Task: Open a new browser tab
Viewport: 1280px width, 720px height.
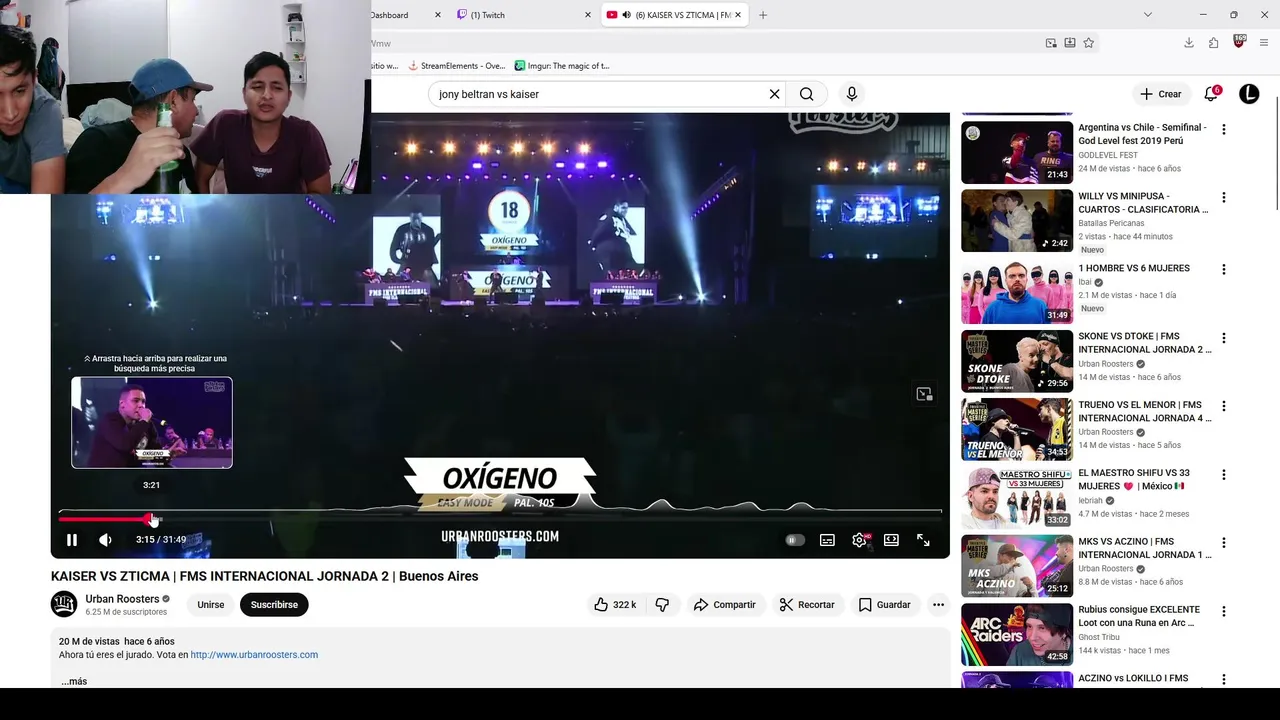Action: click(763, 15)
